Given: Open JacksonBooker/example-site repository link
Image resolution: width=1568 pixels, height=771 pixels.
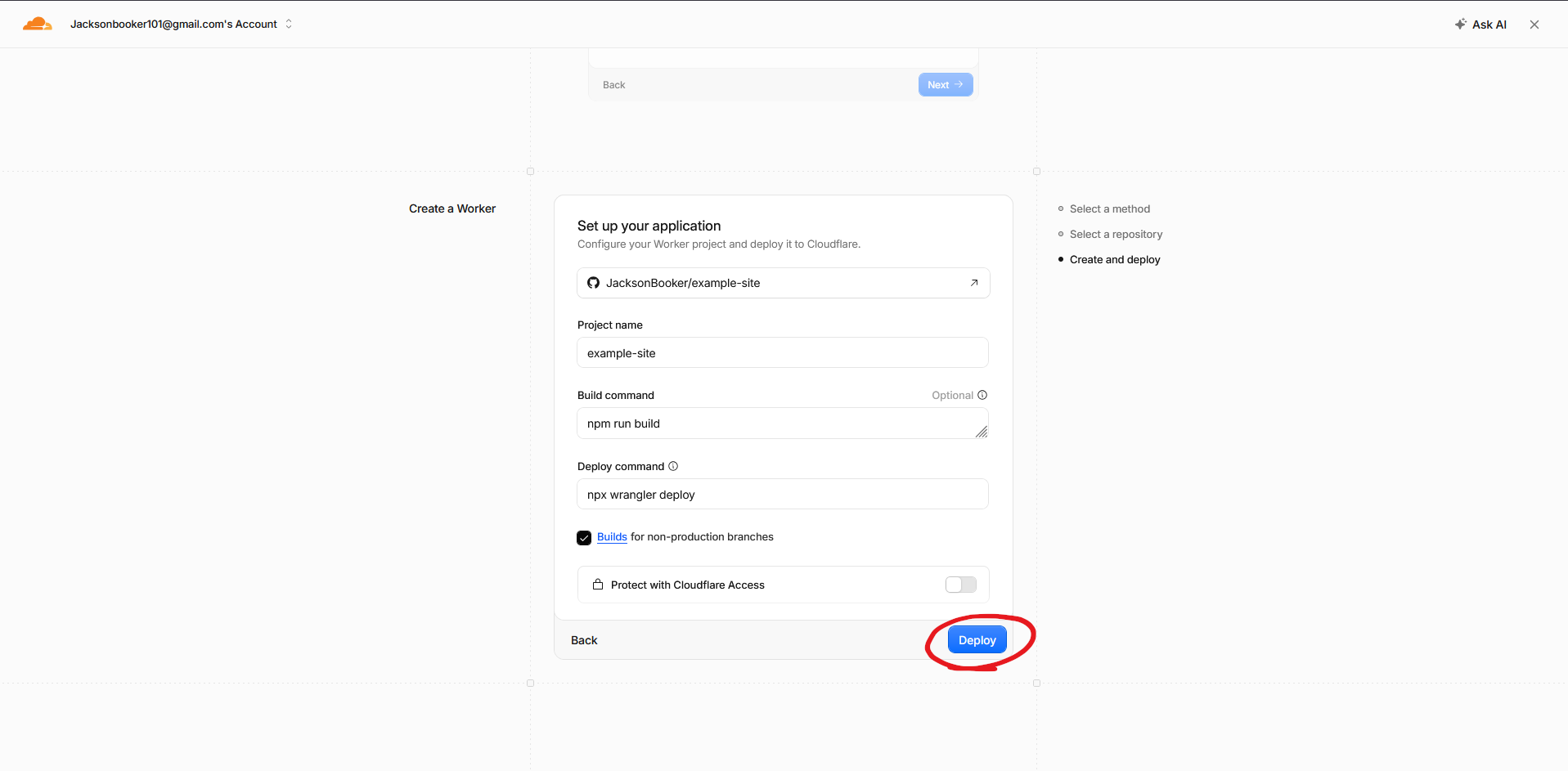Looking at the screenshot, I should coord(784,283).
